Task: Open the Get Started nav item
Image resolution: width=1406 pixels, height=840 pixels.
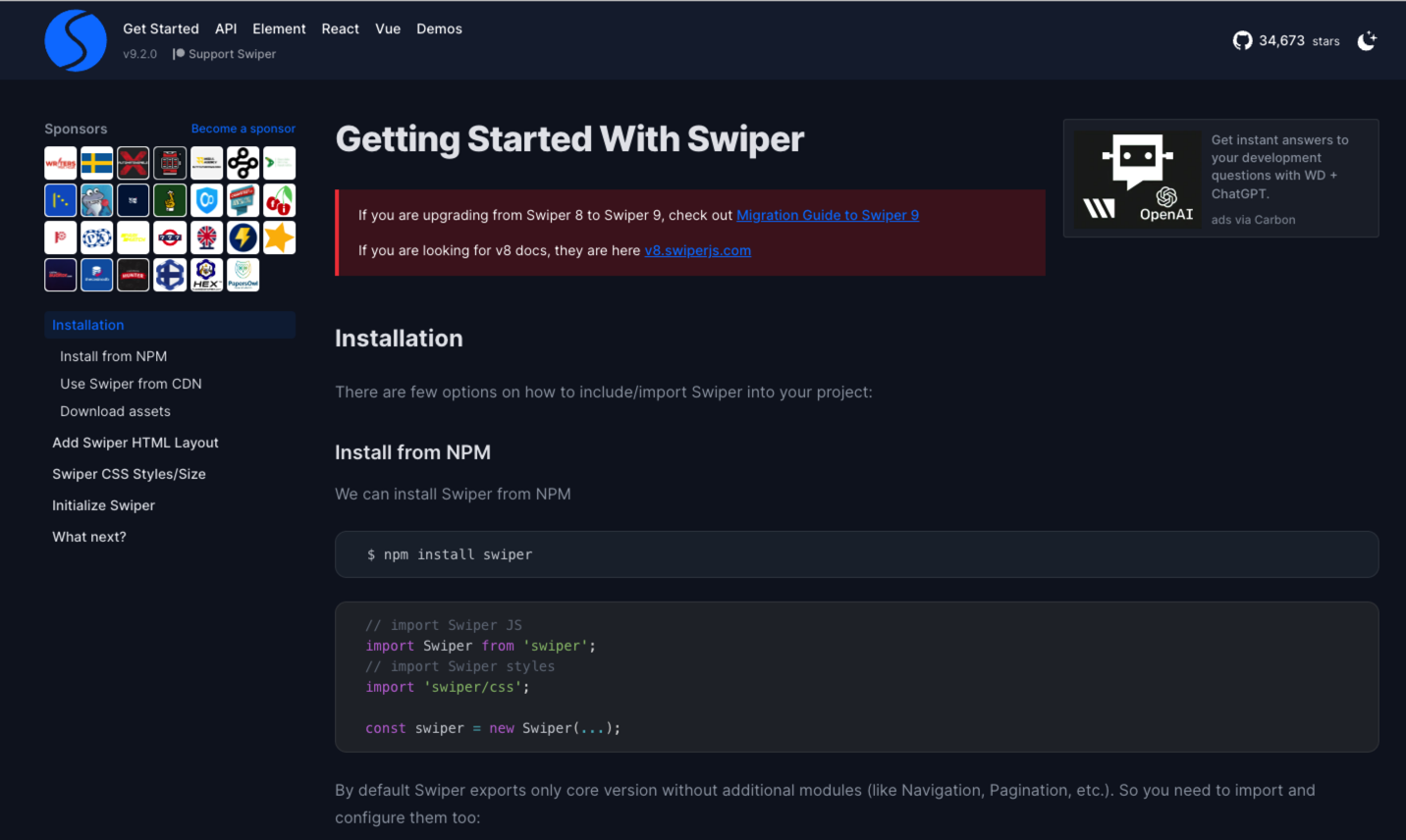Action: coord(161,28)
